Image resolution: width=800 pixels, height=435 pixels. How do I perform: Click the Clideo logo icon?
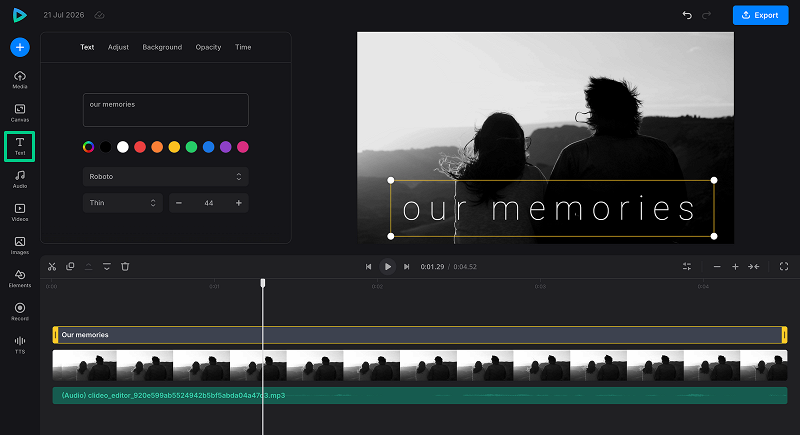pyautogui.click(x=19, y=15)
